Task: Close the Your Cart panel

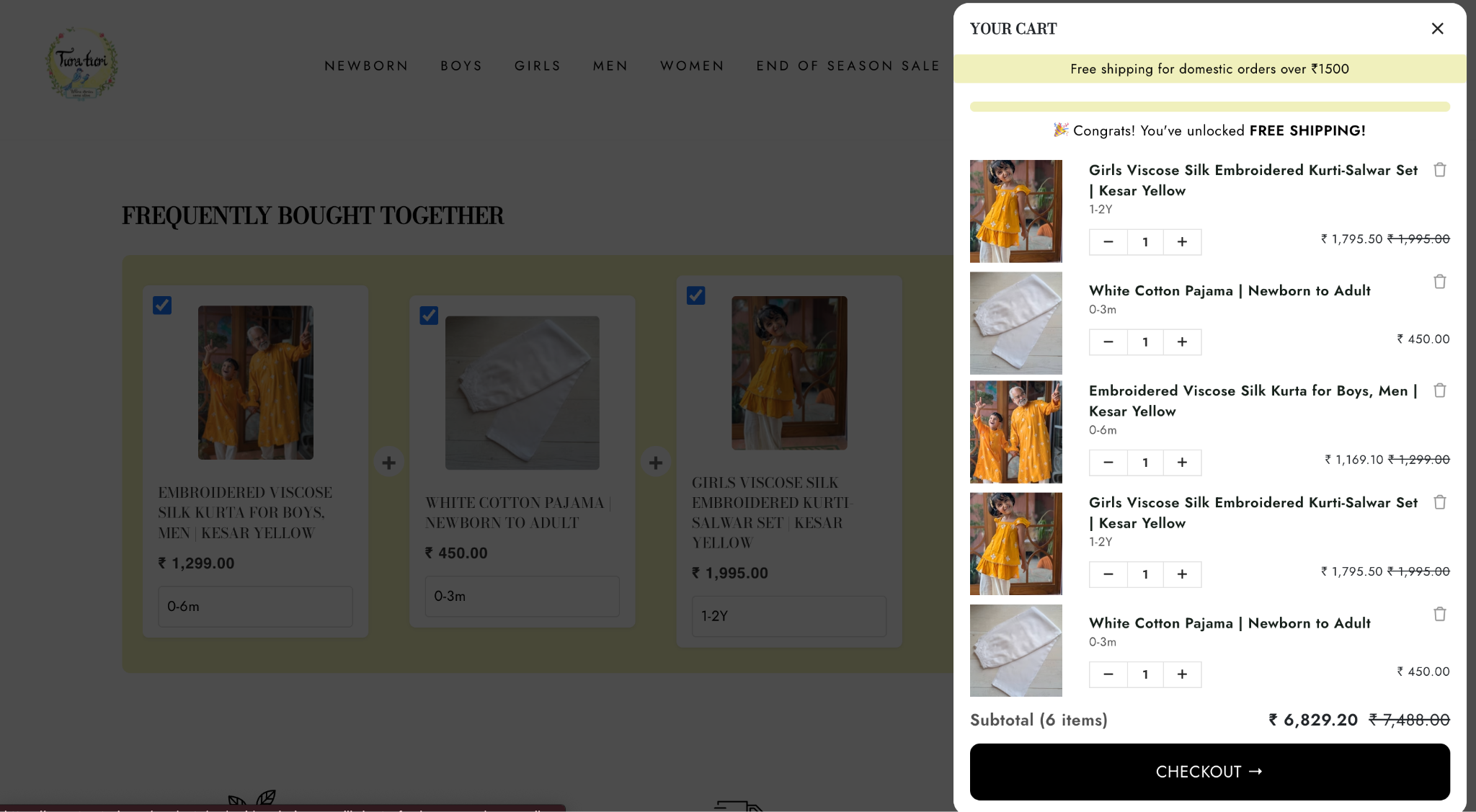Action: 1437,29
